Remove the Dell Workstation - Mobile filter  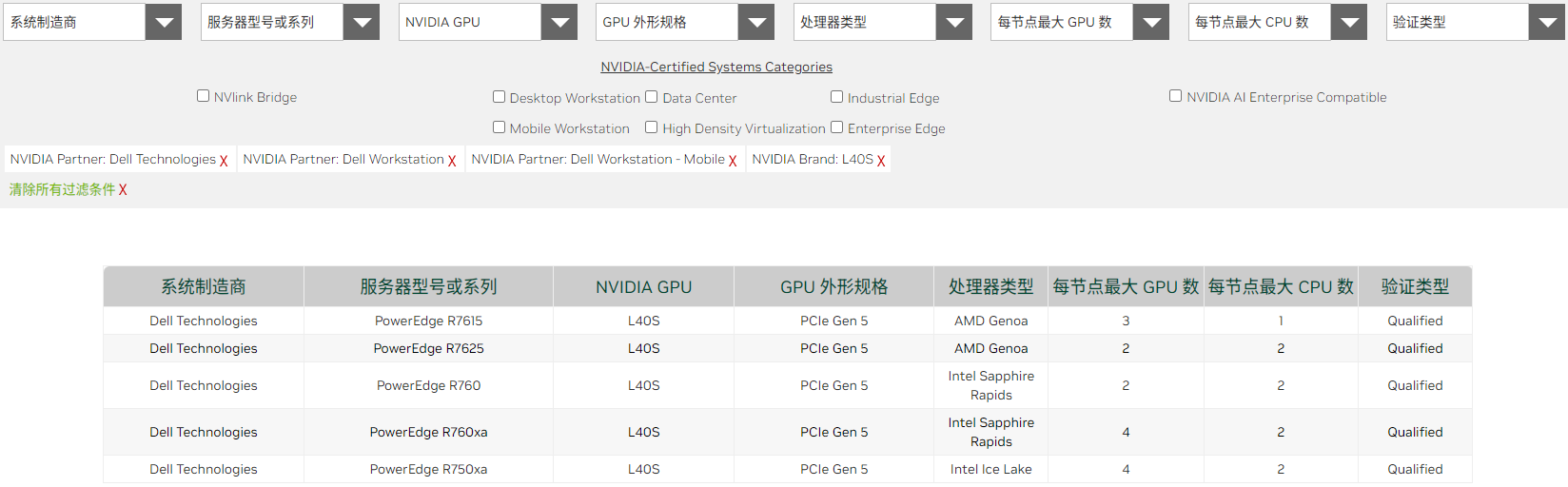coord(733,161)
